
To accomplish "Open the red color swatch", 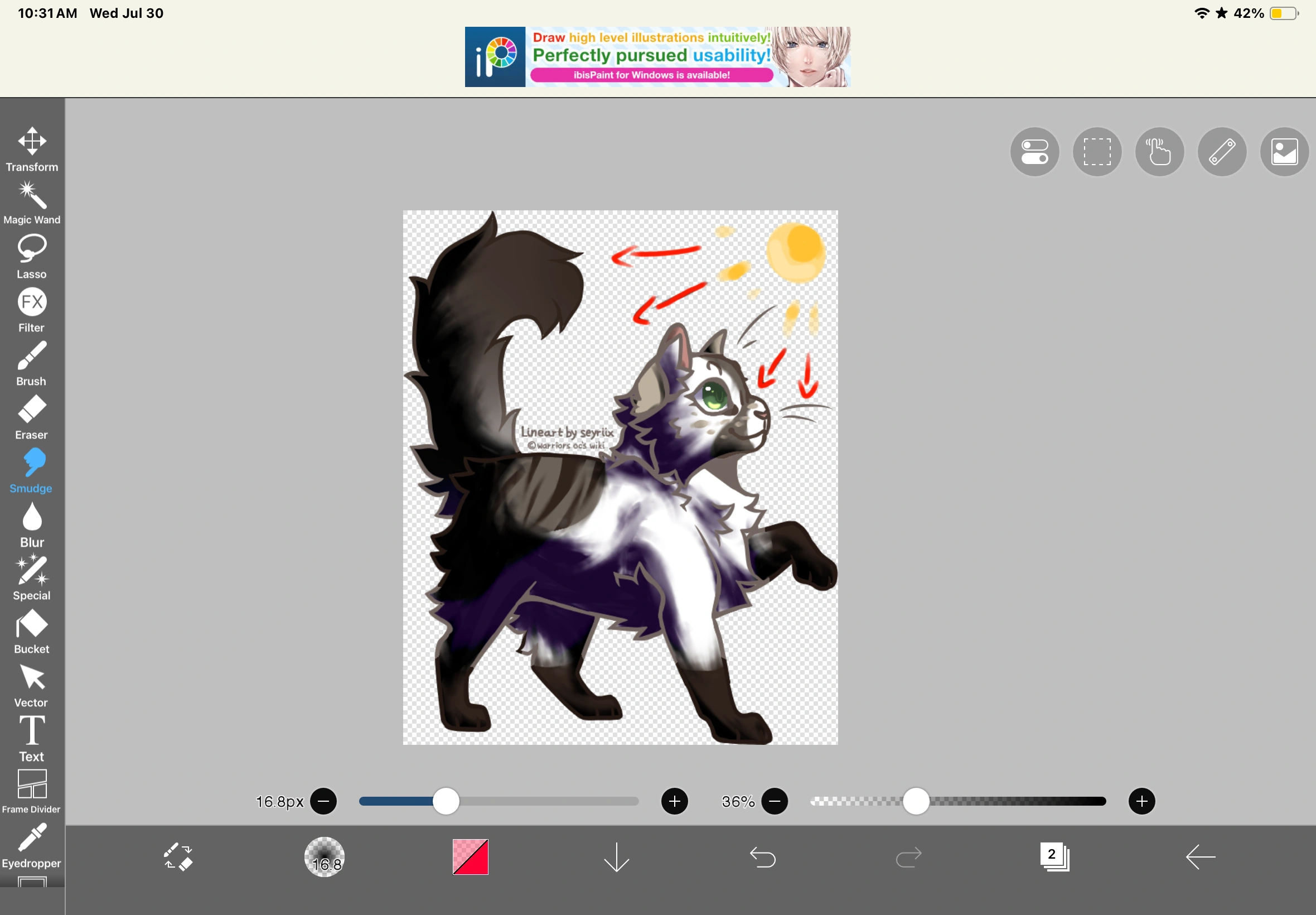I will [471, 857].
